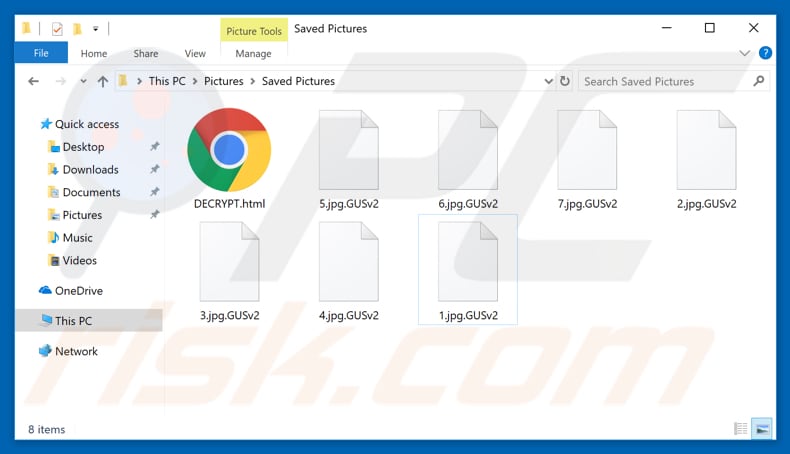Open OneDrive in the navigation pane

click(x=79, y=291)
